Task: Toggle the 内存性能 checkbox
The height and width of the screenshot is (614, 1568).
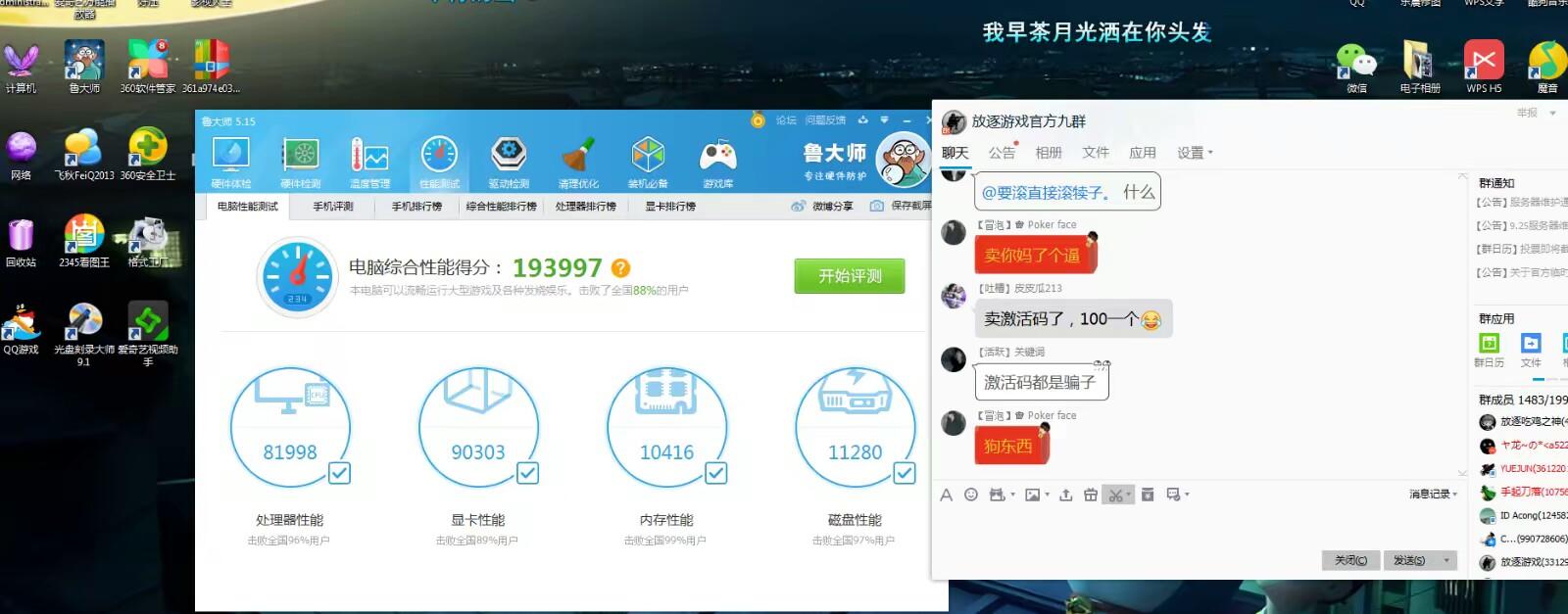Action: [716, 474]
